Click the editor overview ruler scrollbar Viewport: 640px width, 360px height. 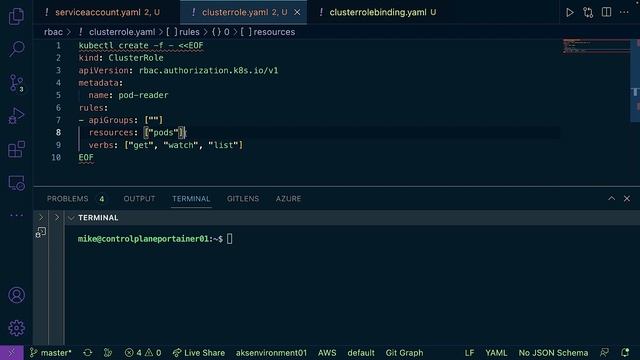point(635,81)
